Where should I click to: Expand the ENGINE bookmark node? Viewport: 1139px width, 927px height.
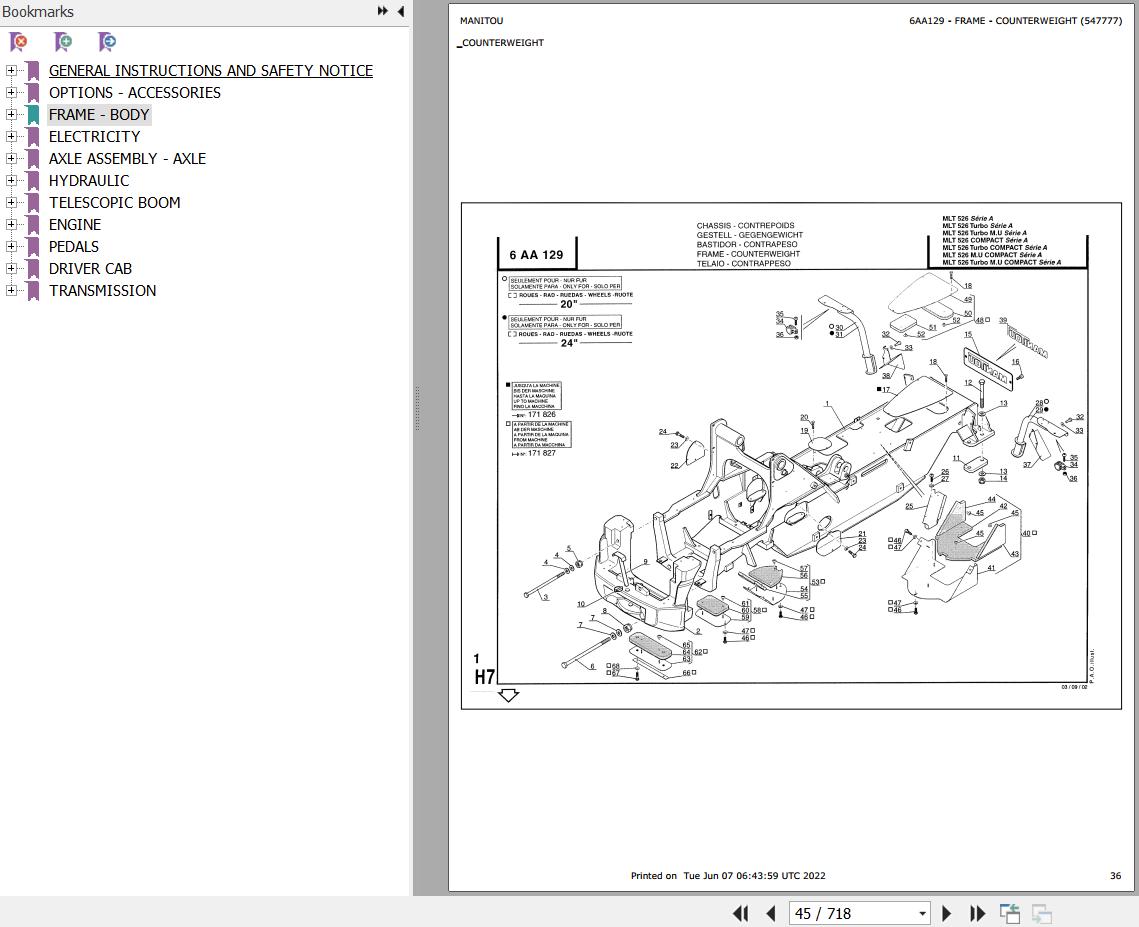pyautogui.click(x=11, y=224)
